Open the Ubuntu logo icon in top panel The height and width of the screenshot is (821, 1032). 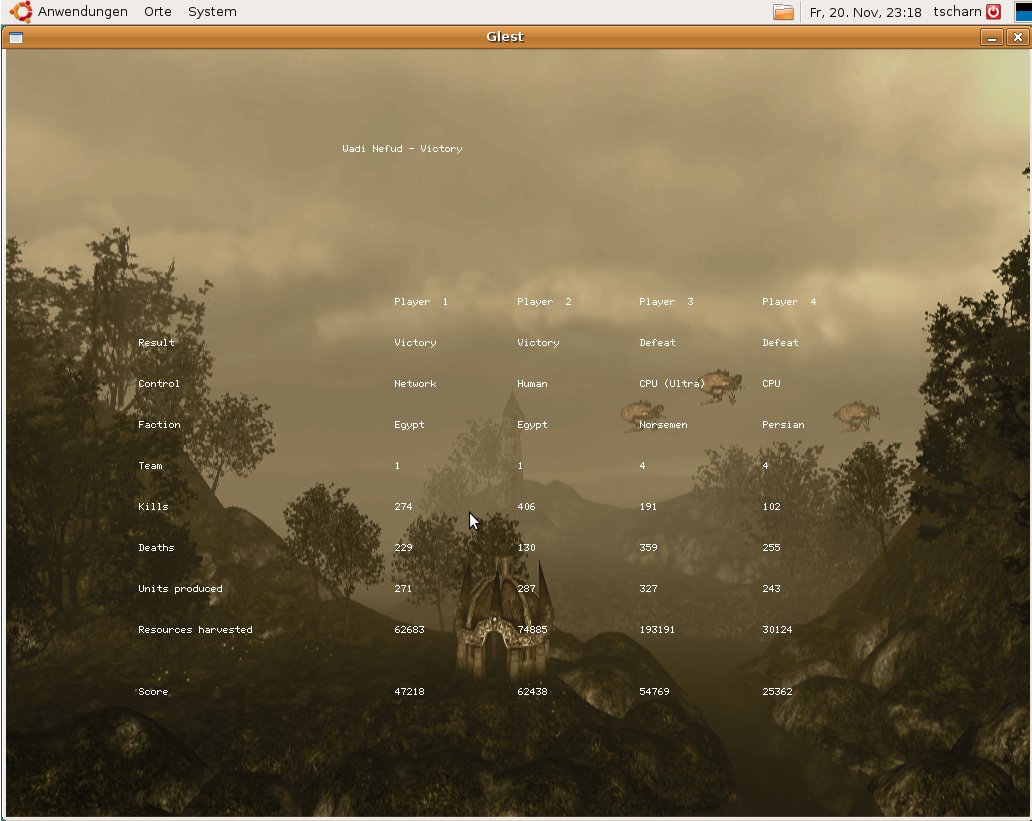20,11
